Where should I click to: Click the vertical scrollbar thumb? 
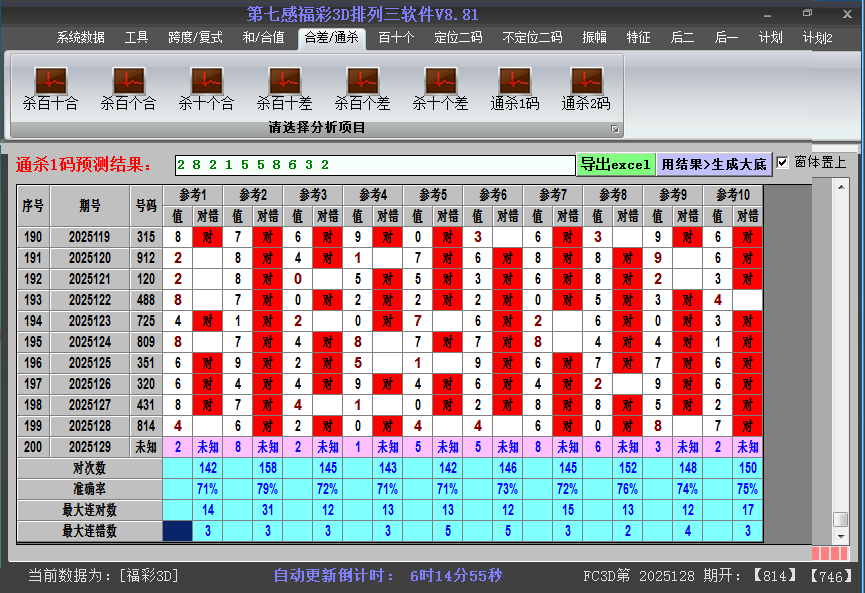coord(841,519)
